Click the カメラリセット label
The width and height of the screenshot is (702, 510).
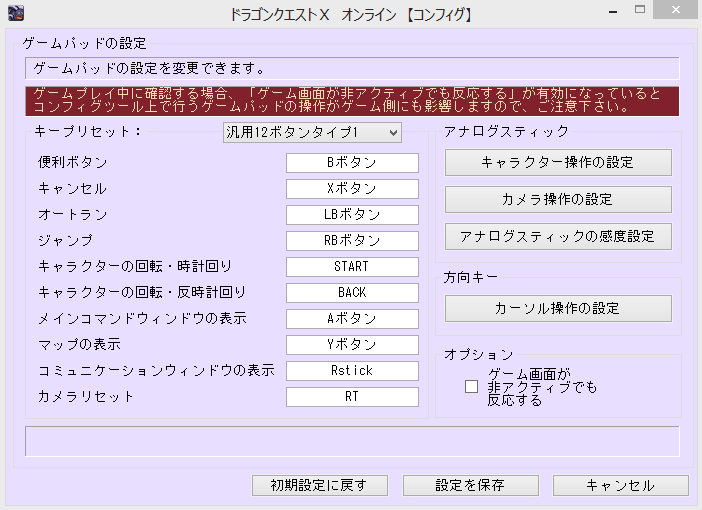pos(86,396)
